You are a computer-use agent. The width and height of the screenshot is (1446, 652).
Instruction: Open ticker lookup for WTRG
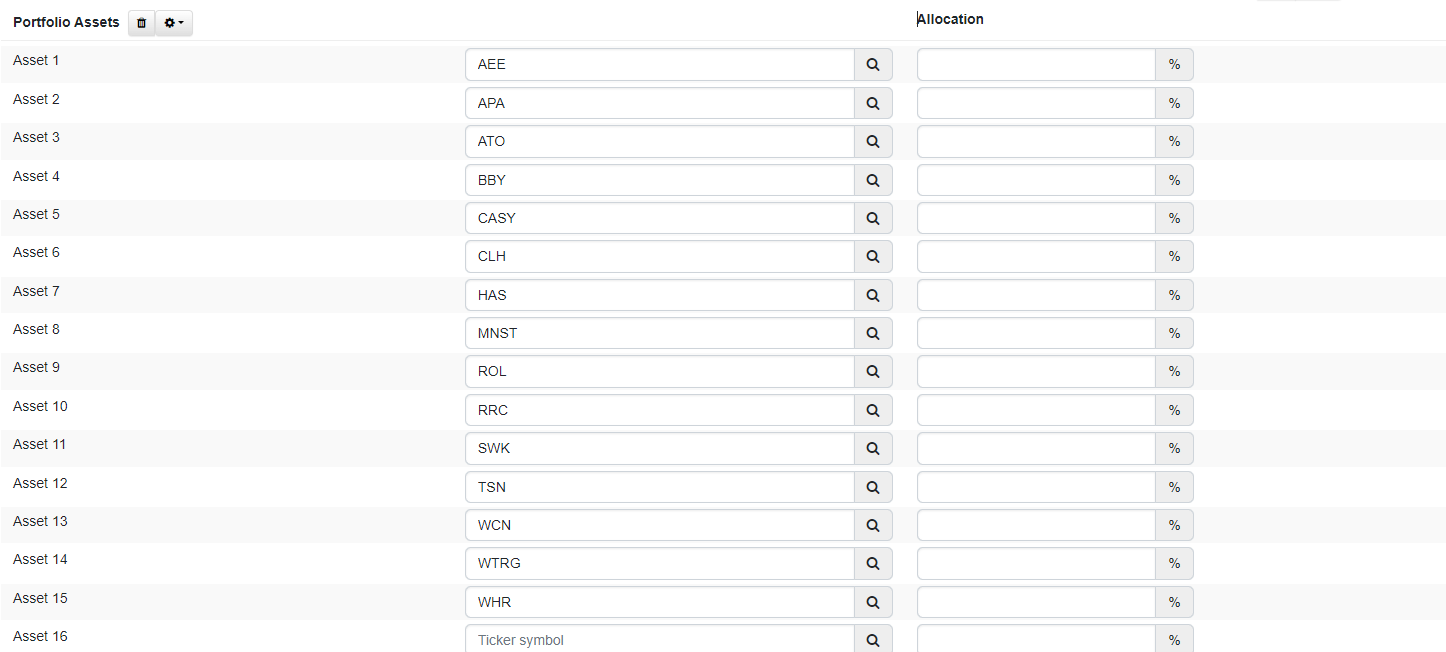(873, 563)
